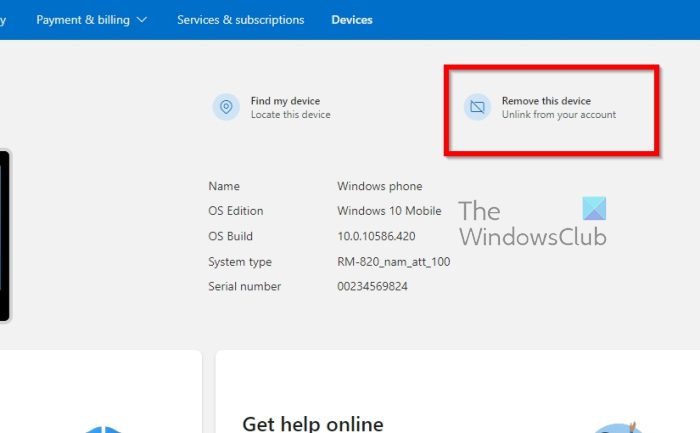Select the OS Edition label
The image size is (700, 433).
click(236, 211)
